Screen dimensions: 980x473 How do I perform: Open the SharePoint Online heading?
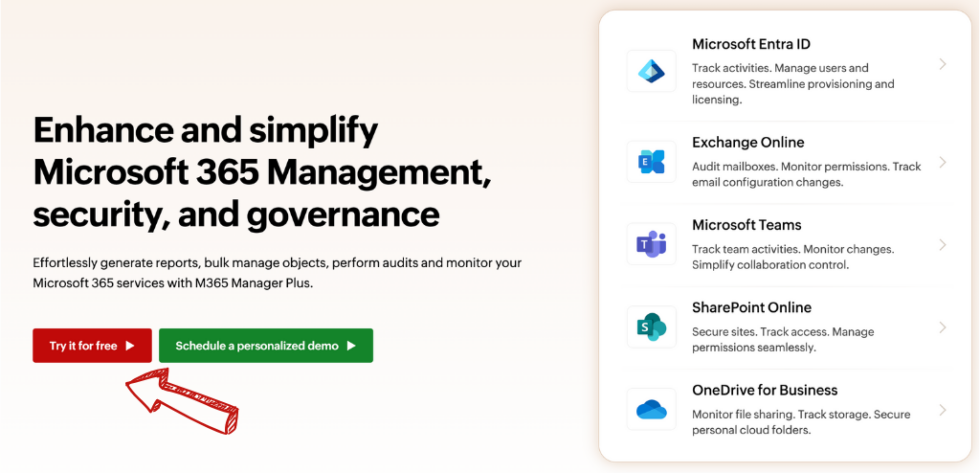[752, 307]
